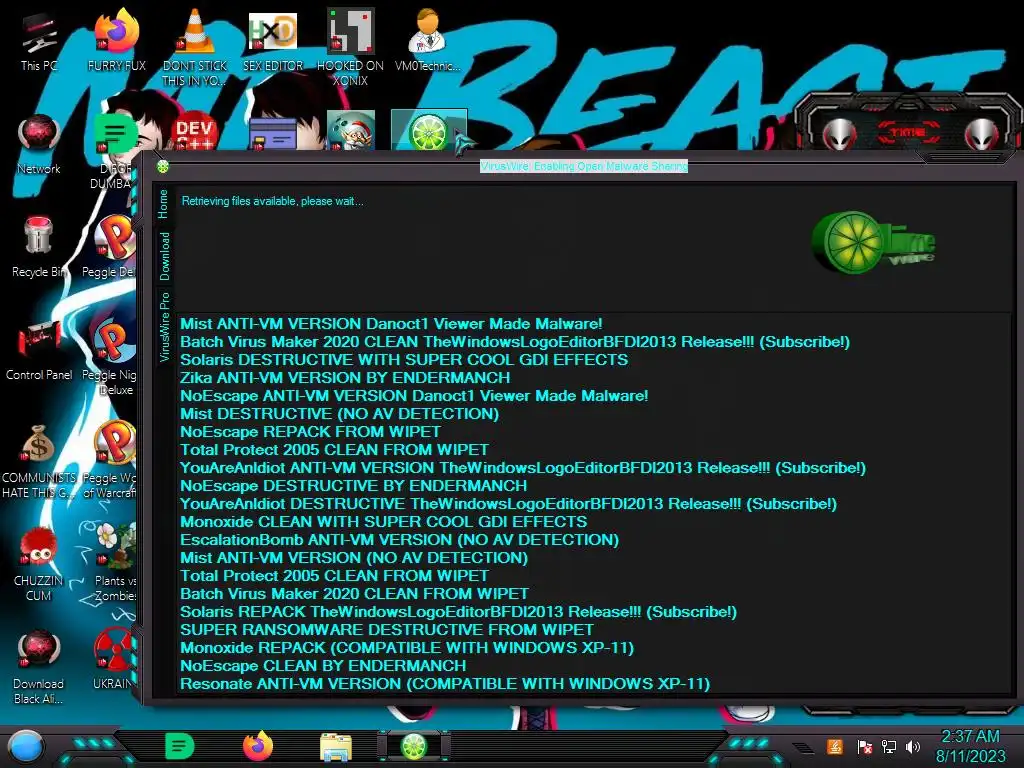Open the green notes app on taskbar
The height and width of the screenshot is (768, 1024).
179,746
